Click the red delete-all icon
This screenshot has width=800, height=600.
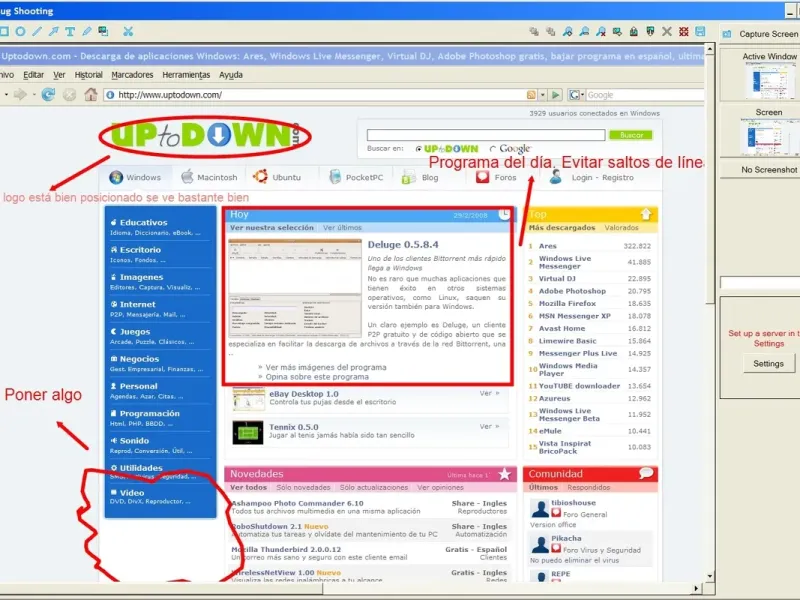(684, 32)
